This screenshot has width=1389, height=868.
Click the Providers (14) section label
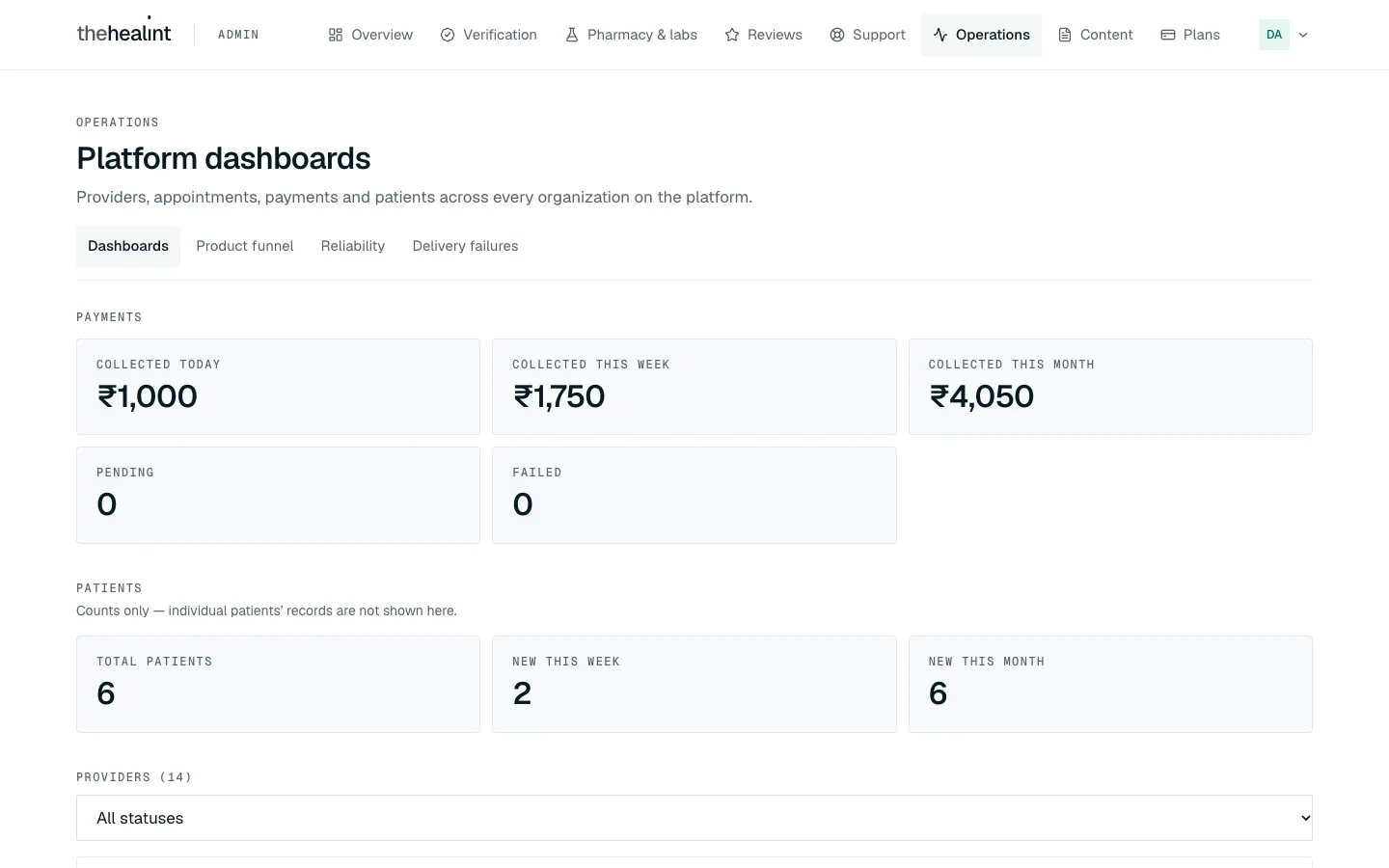(134, 777)
